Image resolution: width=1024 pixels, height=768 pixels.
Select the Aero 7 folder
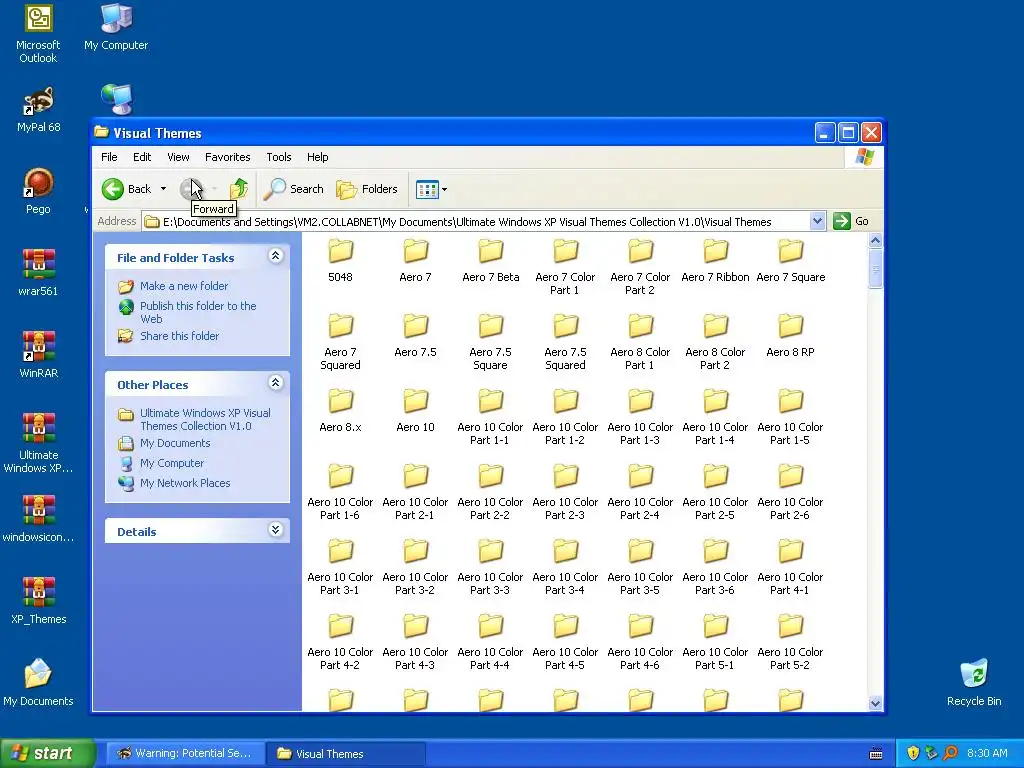tap(415, 261)
